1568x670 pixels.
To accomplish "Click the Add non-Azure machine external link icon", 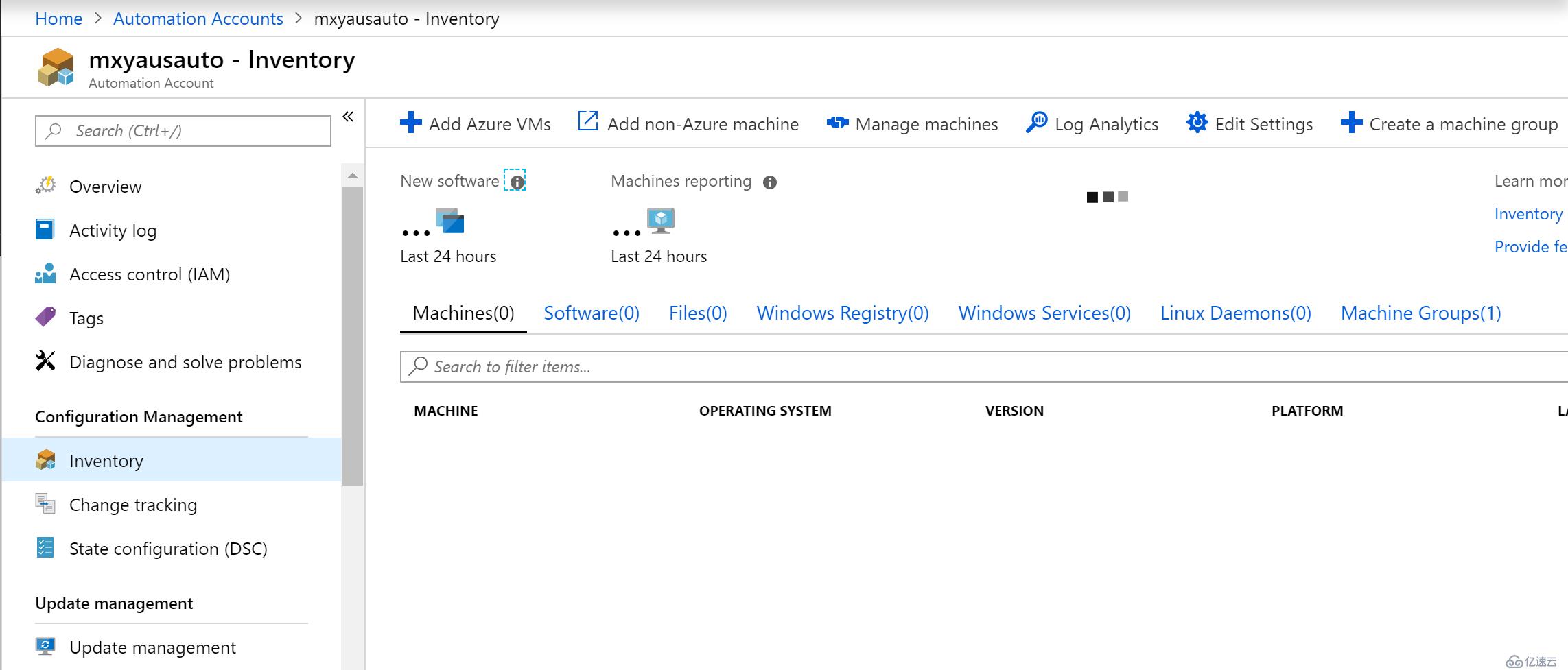I will pos(588,121).
